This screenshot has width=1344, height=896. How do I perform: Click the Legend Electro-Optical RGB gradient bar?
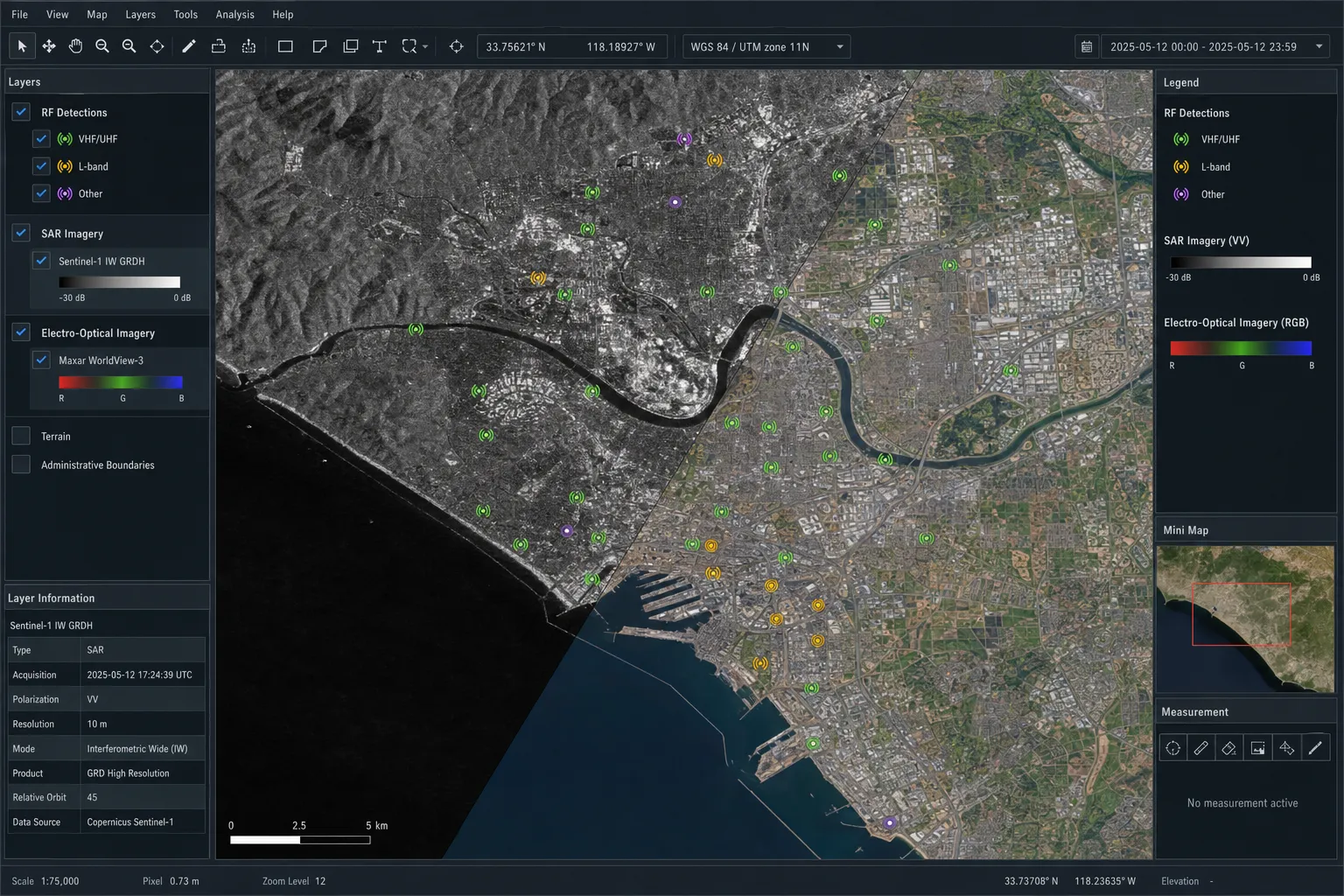pyautogui.click(x=1241, y=347)
